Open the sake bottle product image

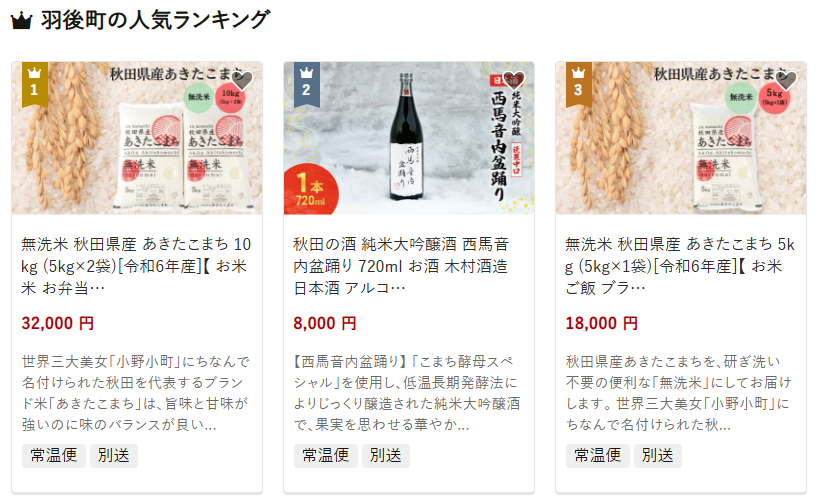[409, 138]
